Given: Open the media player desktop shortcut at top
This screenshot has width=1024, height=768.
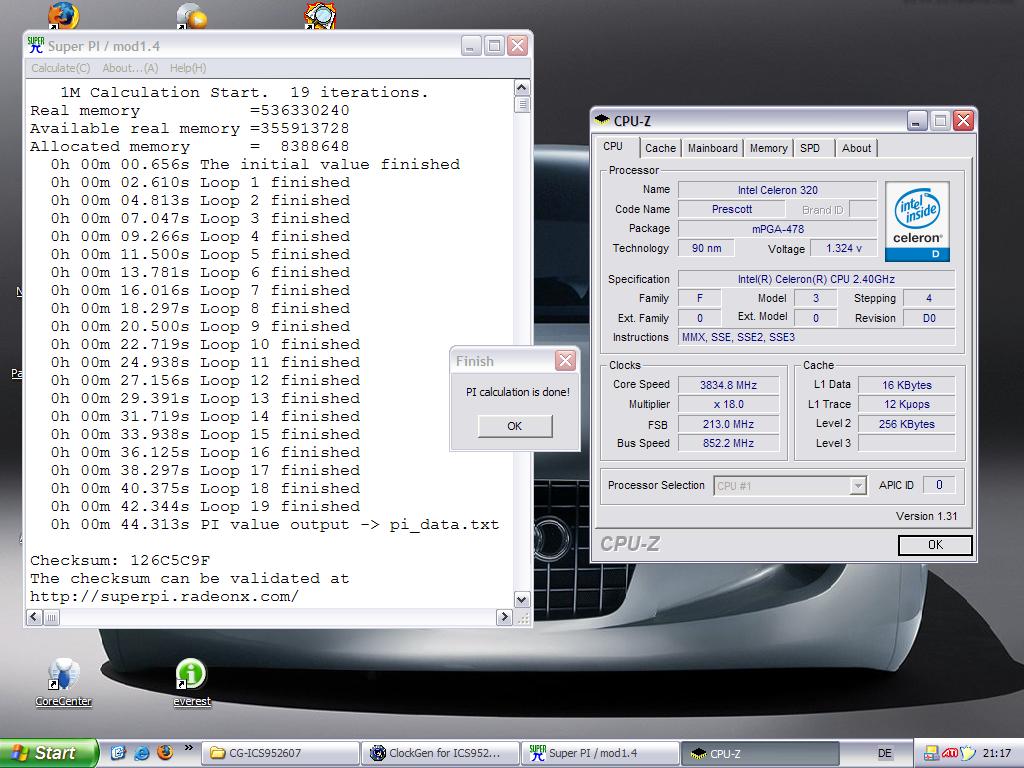Looking at the screenshot, I should (x=192, y=15).
